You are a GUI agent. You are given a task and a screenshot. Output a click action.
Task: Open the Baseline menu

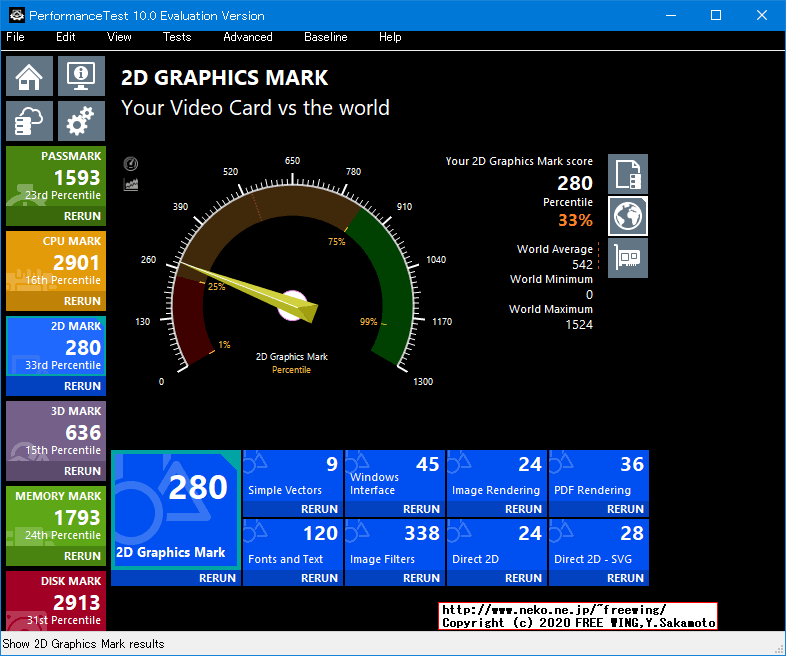click(325, 37)
